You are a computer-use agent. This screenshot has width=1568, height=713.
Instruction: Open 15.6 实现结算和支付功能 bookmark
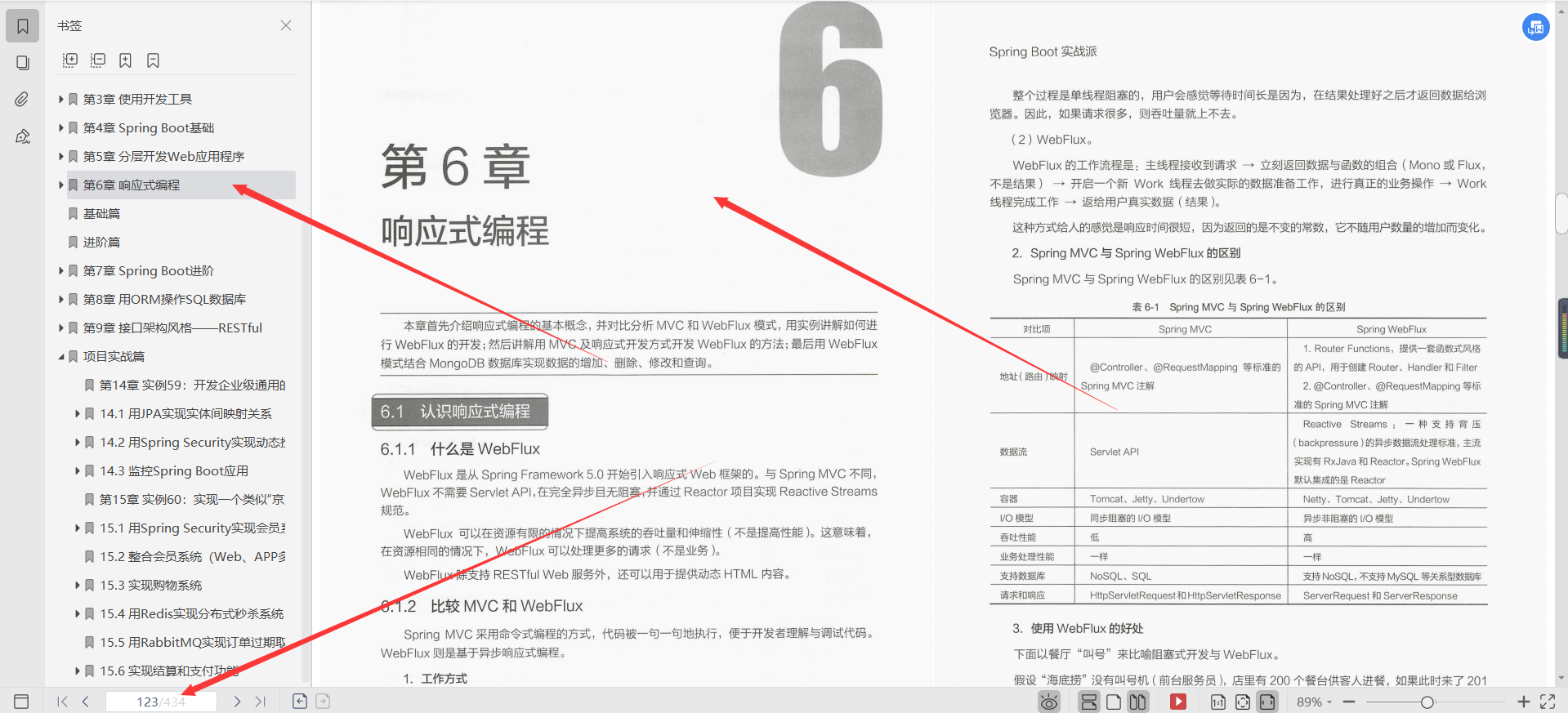point(169,671)
